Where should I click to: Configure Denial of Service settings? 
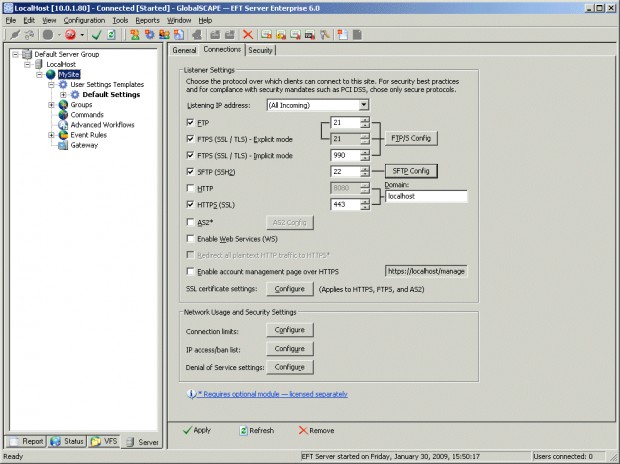[x=290, y=367]
